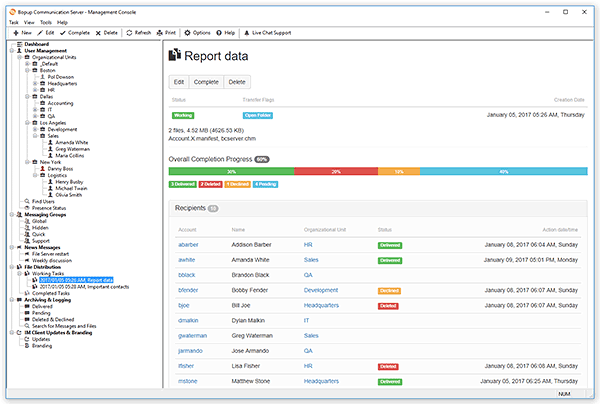Expand the Headquarters unit under Boston
Screen dimensions: 600x404
click(x=35, y=83)
